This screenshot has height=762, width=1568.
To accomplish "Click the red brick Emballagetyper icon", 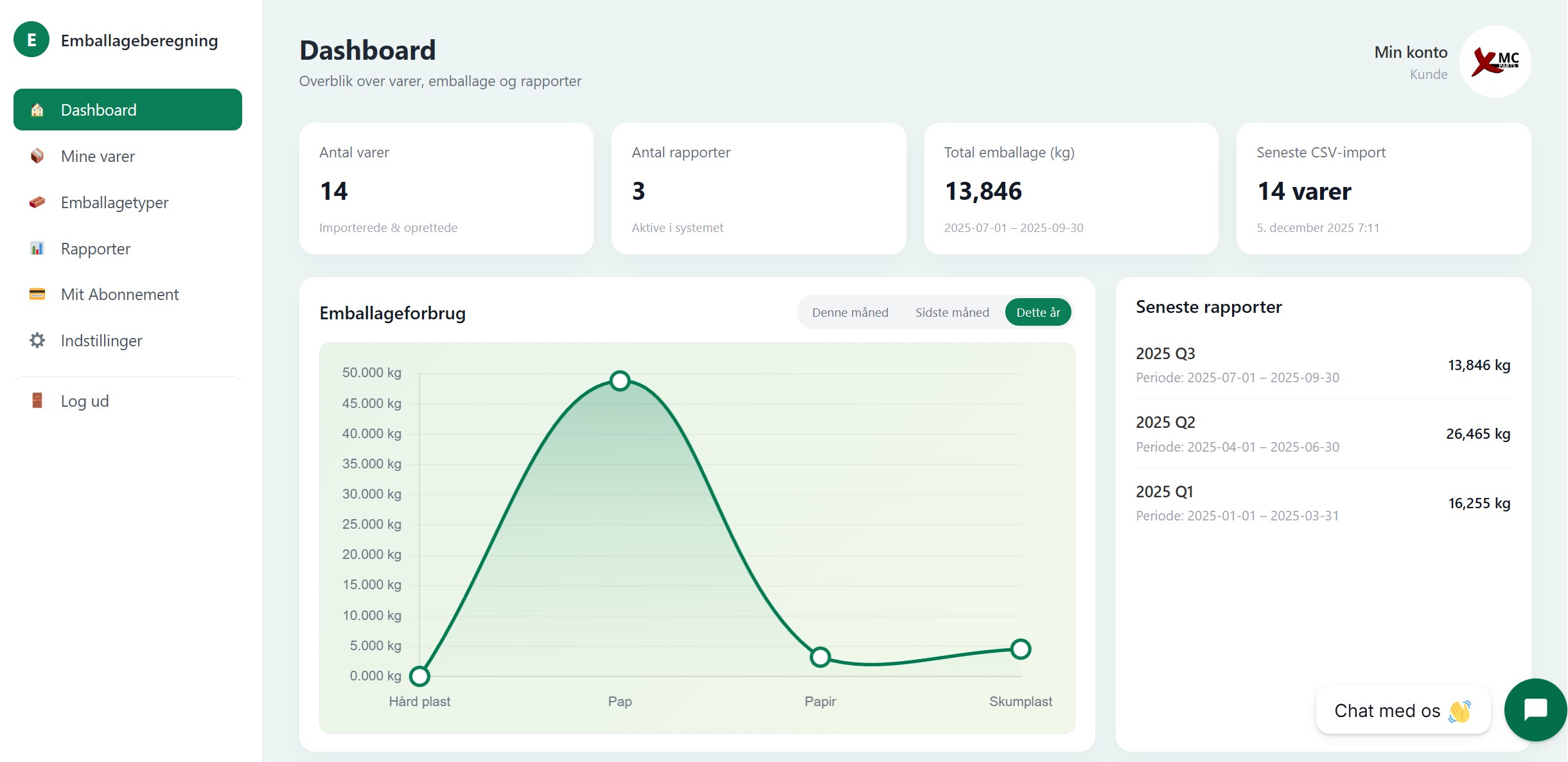I will click(37, 202).
